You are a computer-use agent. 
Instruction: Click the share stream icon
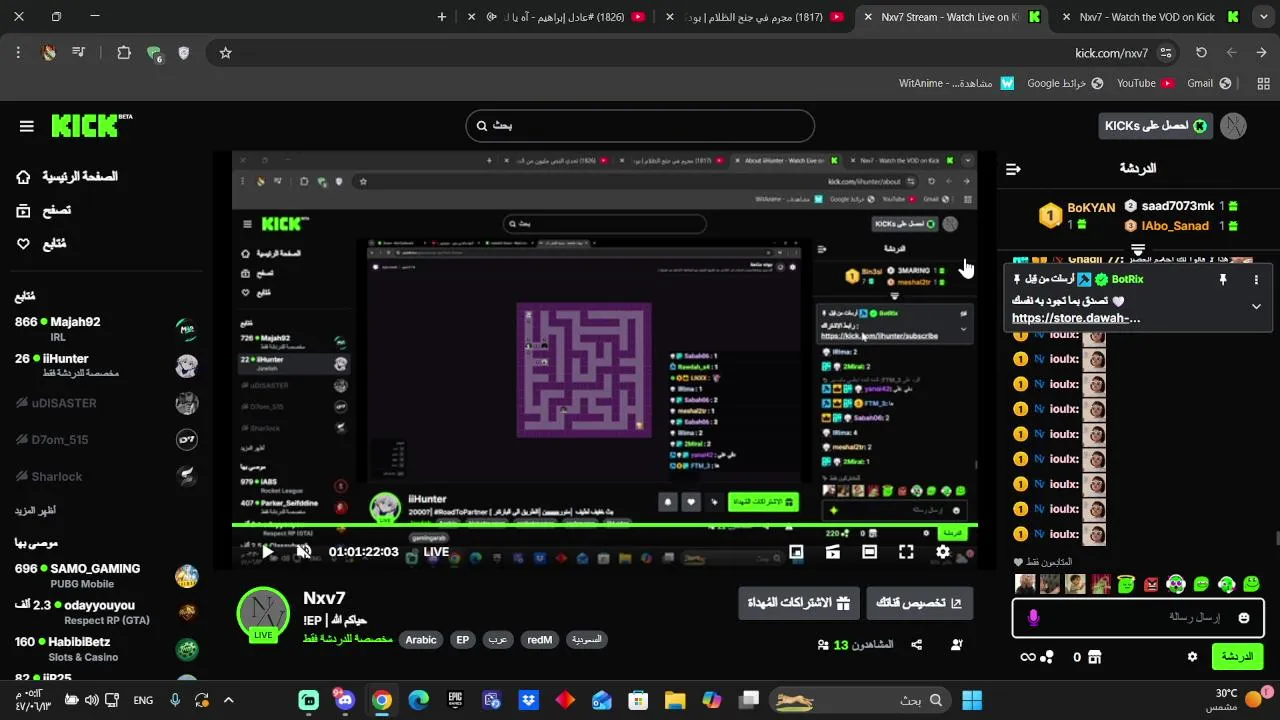point(917,645)
